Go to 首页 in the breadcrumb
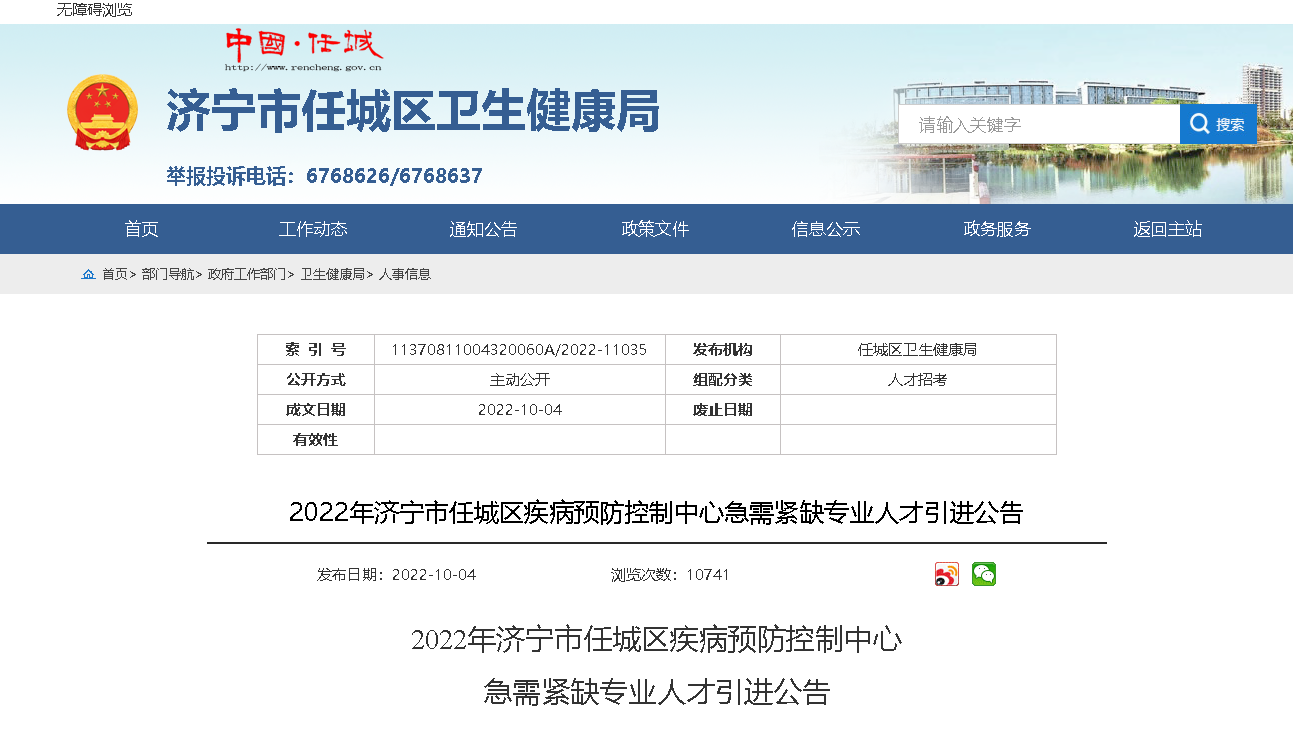This screenshot has height=742, width=1293. point(115,274)
